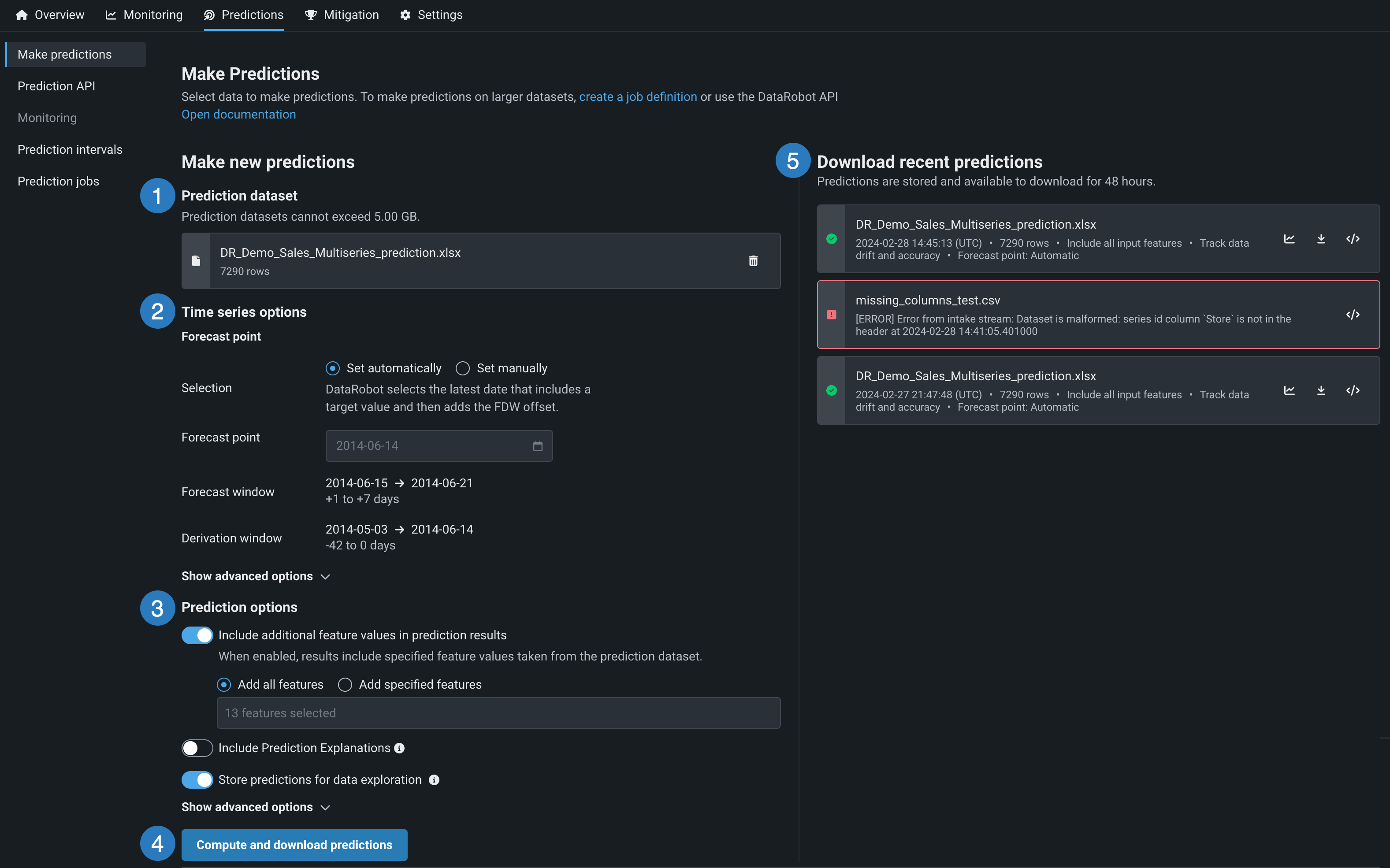Click Compute and download predictions button

pos(294,845)
